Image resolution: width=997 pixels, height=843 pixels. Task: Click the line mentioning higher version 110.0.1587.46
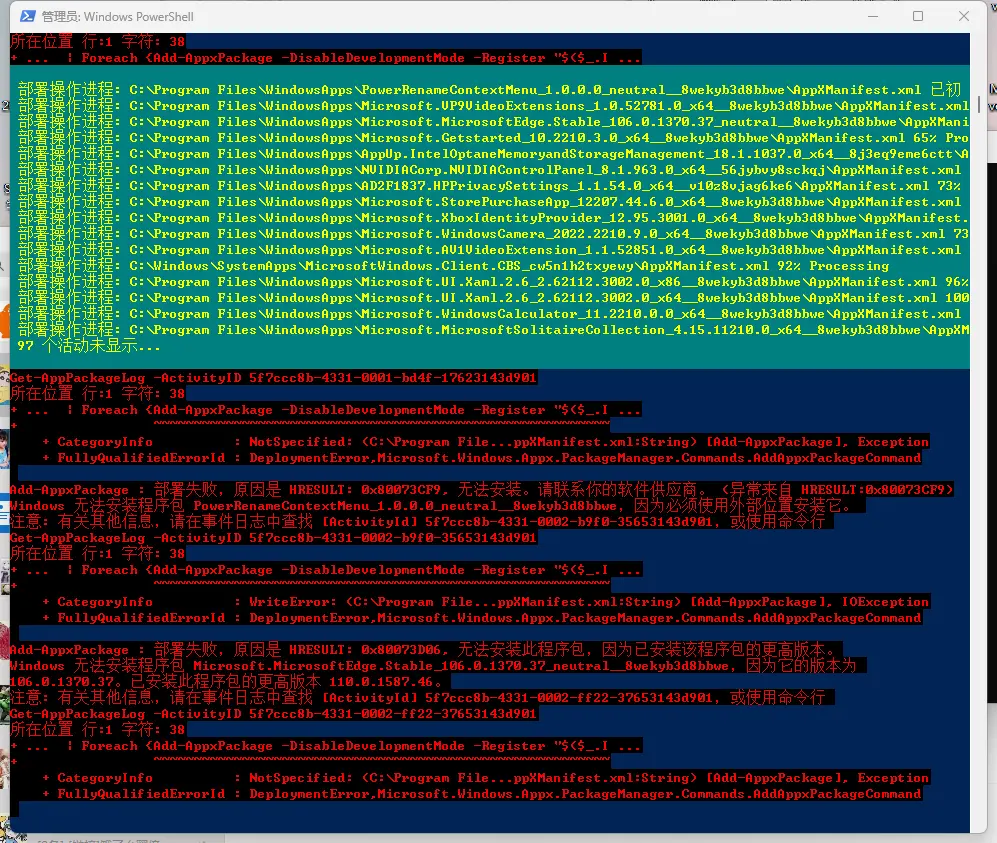(x=230, y=682)
